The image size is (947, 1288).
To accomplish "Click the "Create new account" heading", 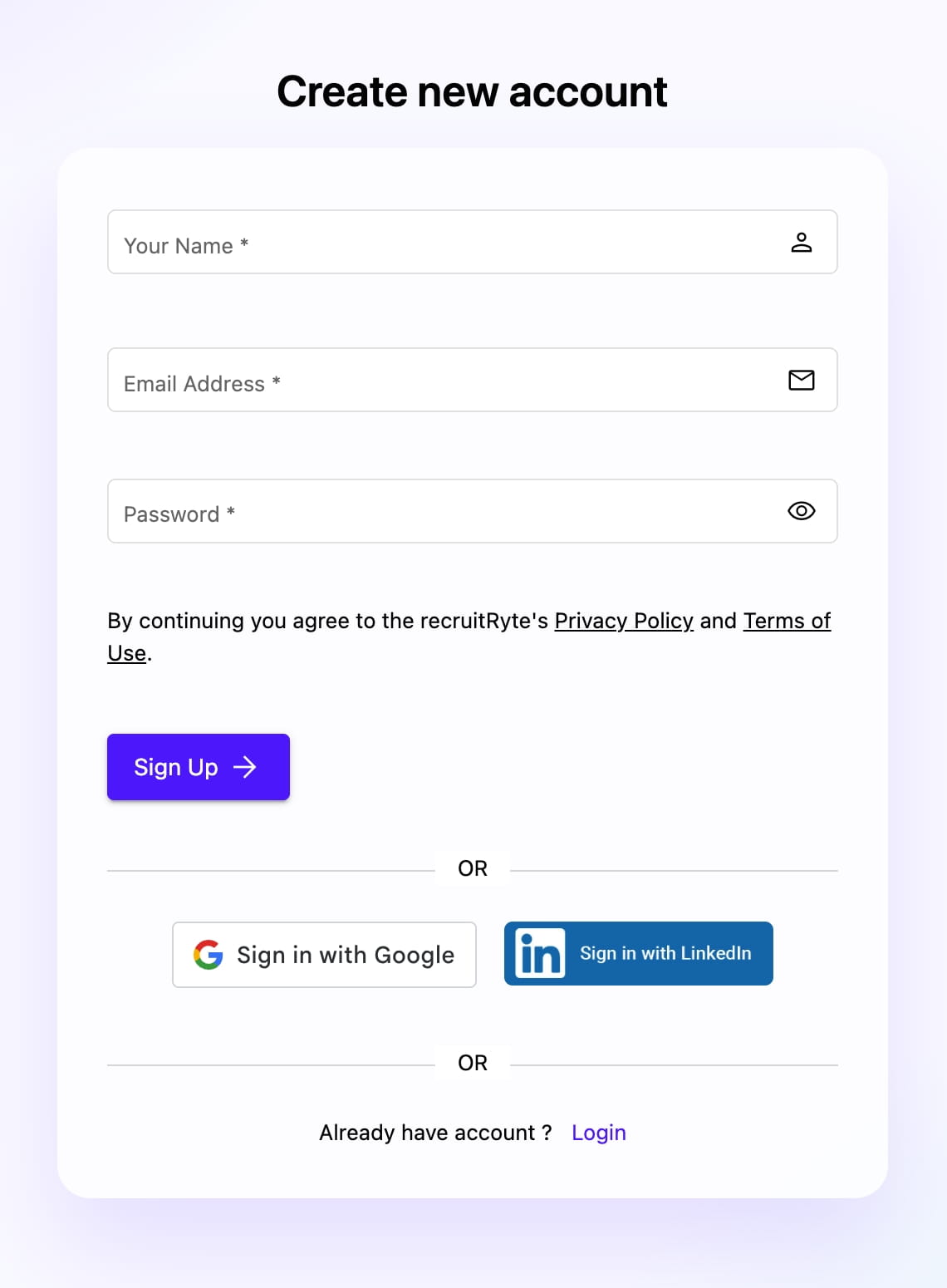I will click(x=472, y=91).
